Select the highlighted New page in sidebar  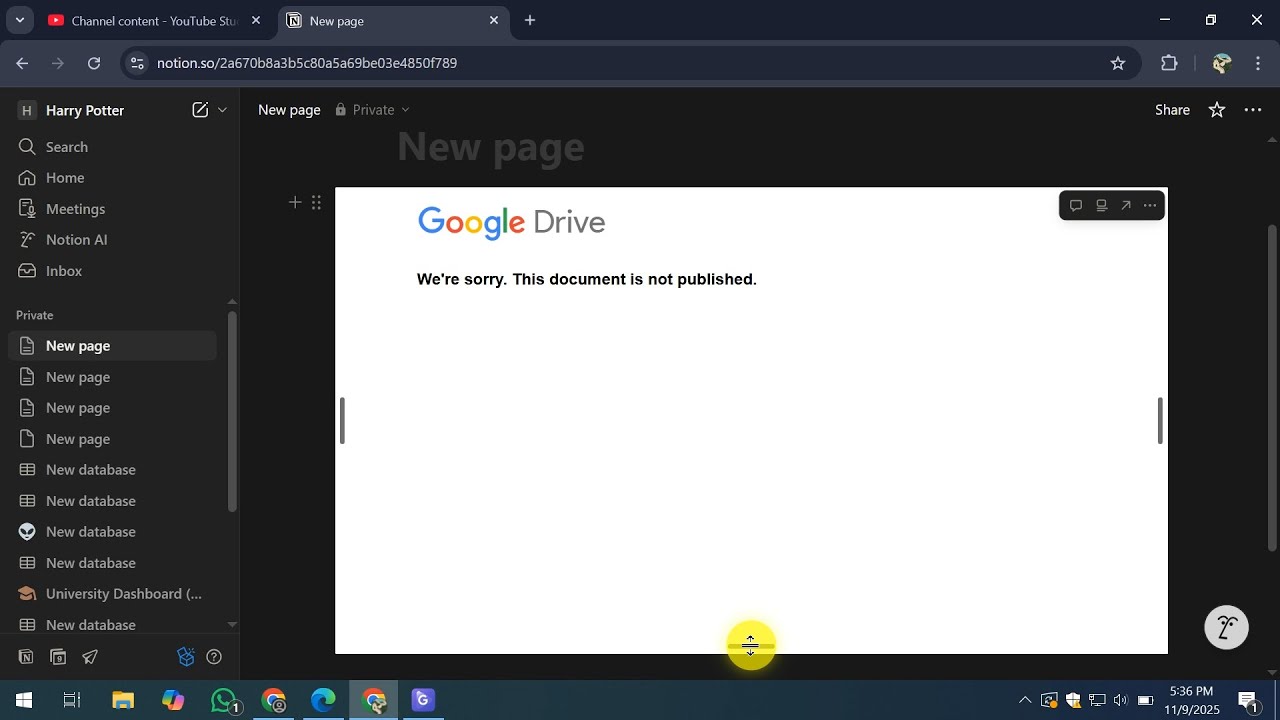tap(112, 346)
